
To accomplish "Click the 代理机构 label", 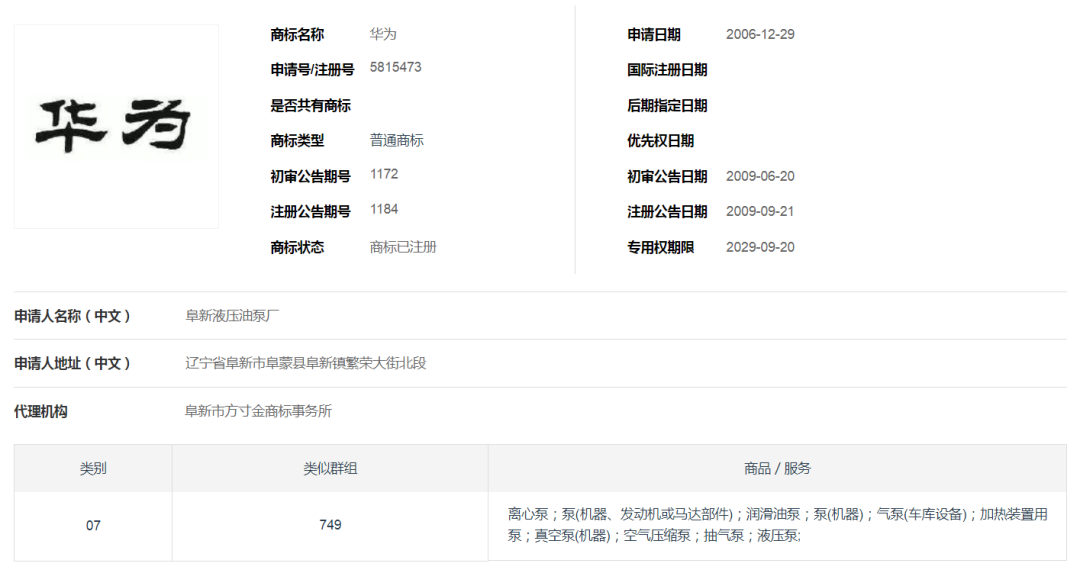I will (41, 411).
